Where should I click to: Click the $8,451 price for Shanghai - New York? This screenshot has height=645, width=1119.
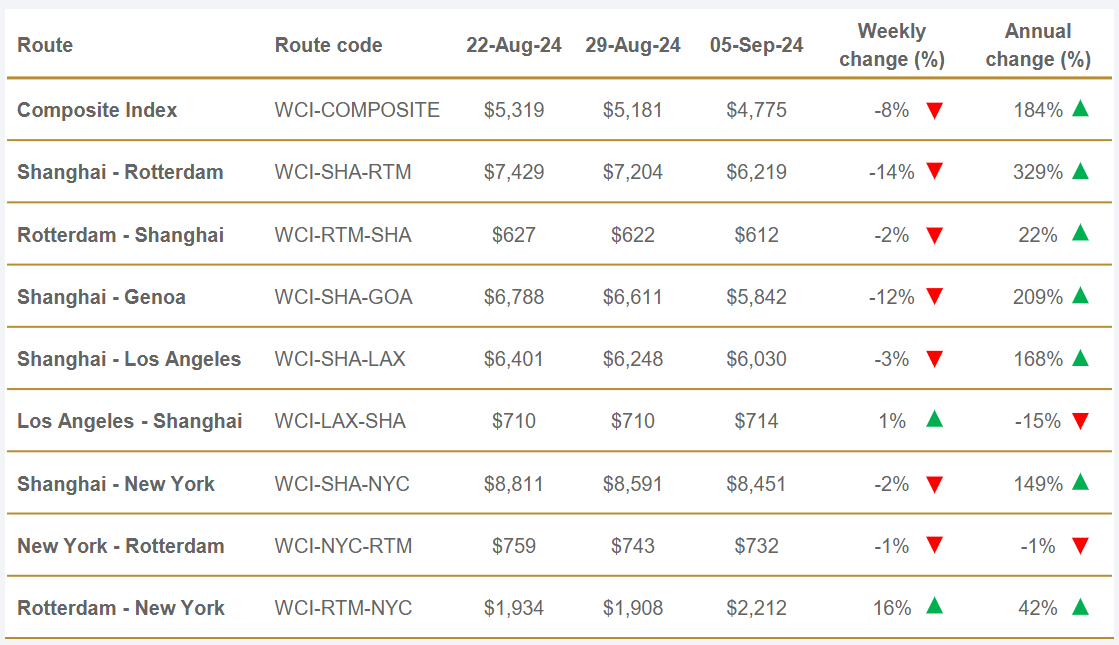(x=756, y=484)
